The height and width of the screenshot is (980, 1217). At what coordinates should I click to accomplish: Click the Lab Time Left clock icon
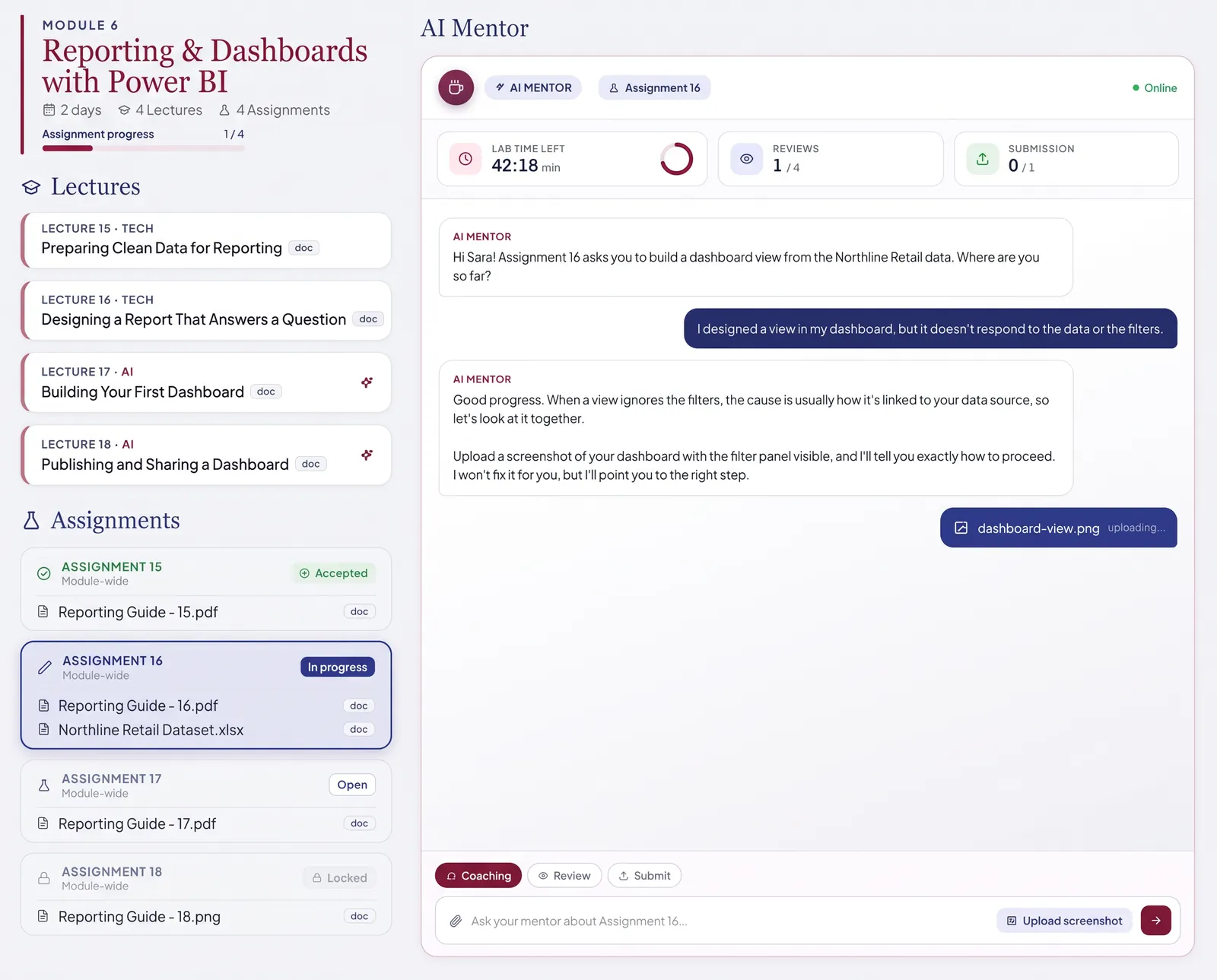coord(466,159)
